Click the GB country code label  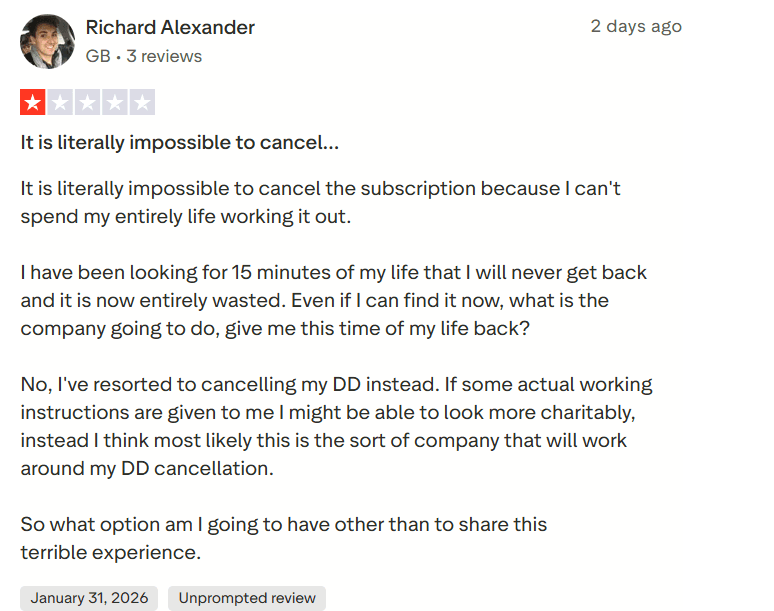(97, 56)
